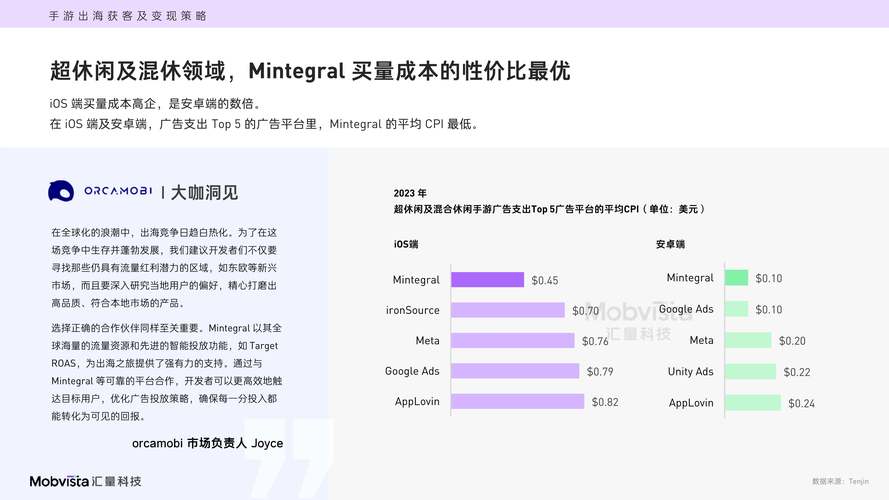Click the $0.22 value

pos(797,372)
